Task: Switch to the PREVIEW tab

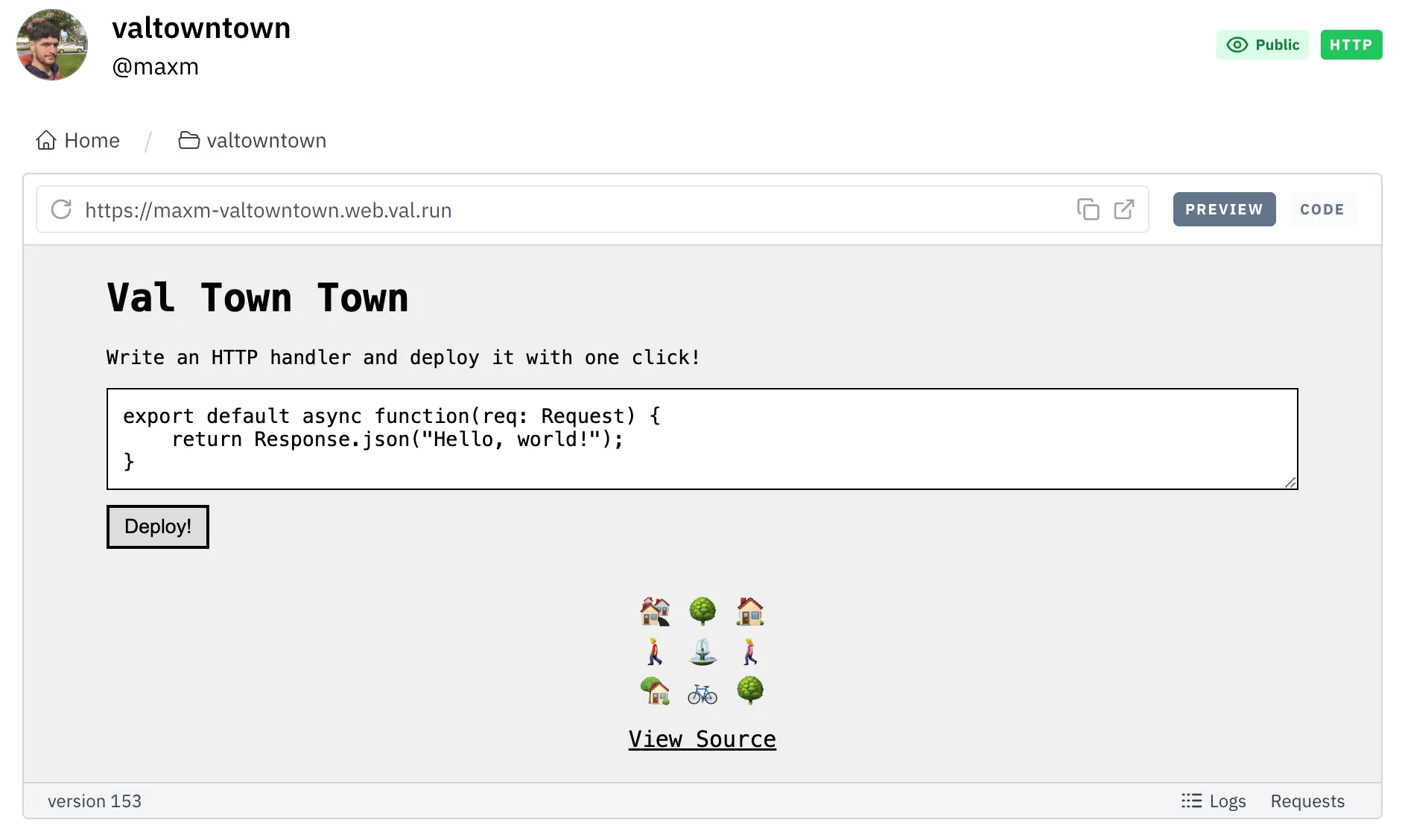Action: (1224, 210)
